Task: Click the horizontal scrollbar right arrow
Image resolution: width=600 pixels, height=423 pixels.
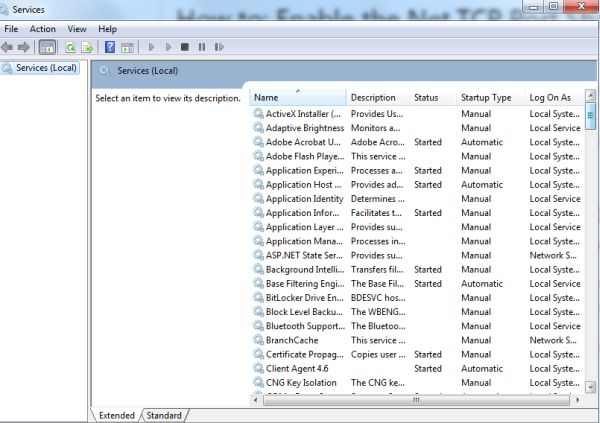Action: pos(577,400)
